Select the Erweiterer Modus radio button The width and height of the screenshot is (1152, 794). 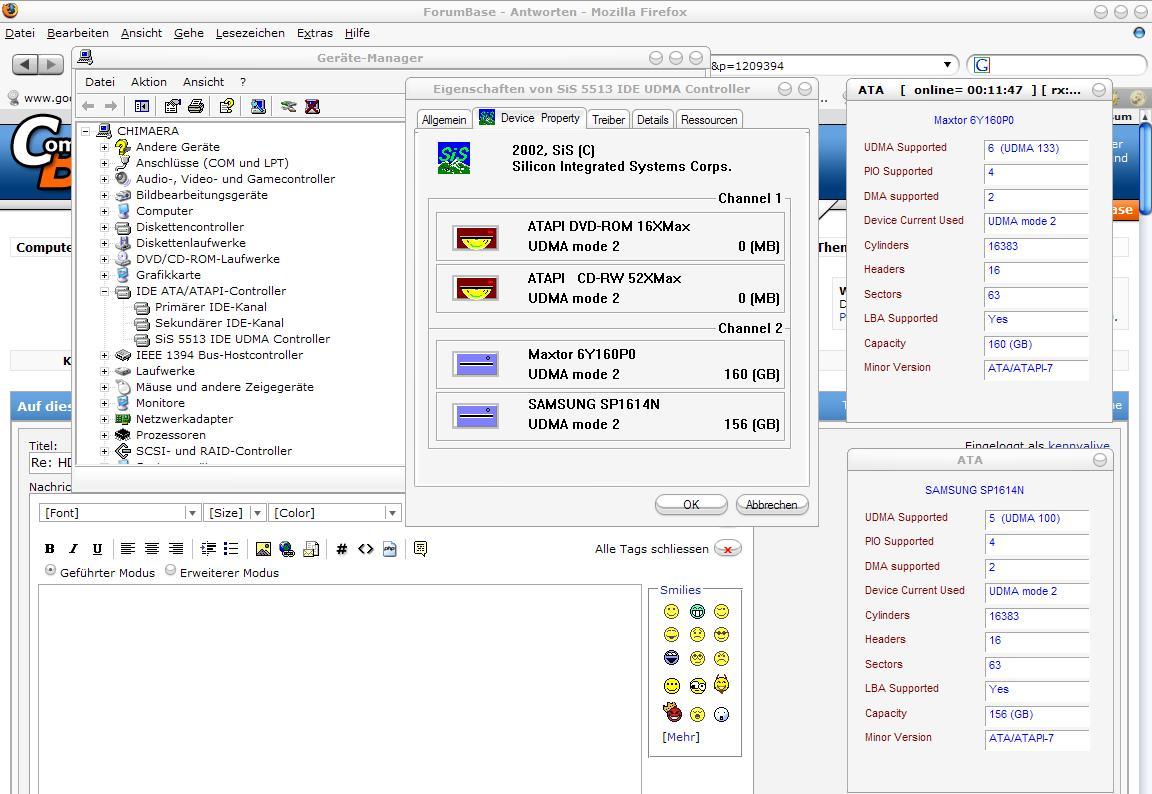click(170, 570)
